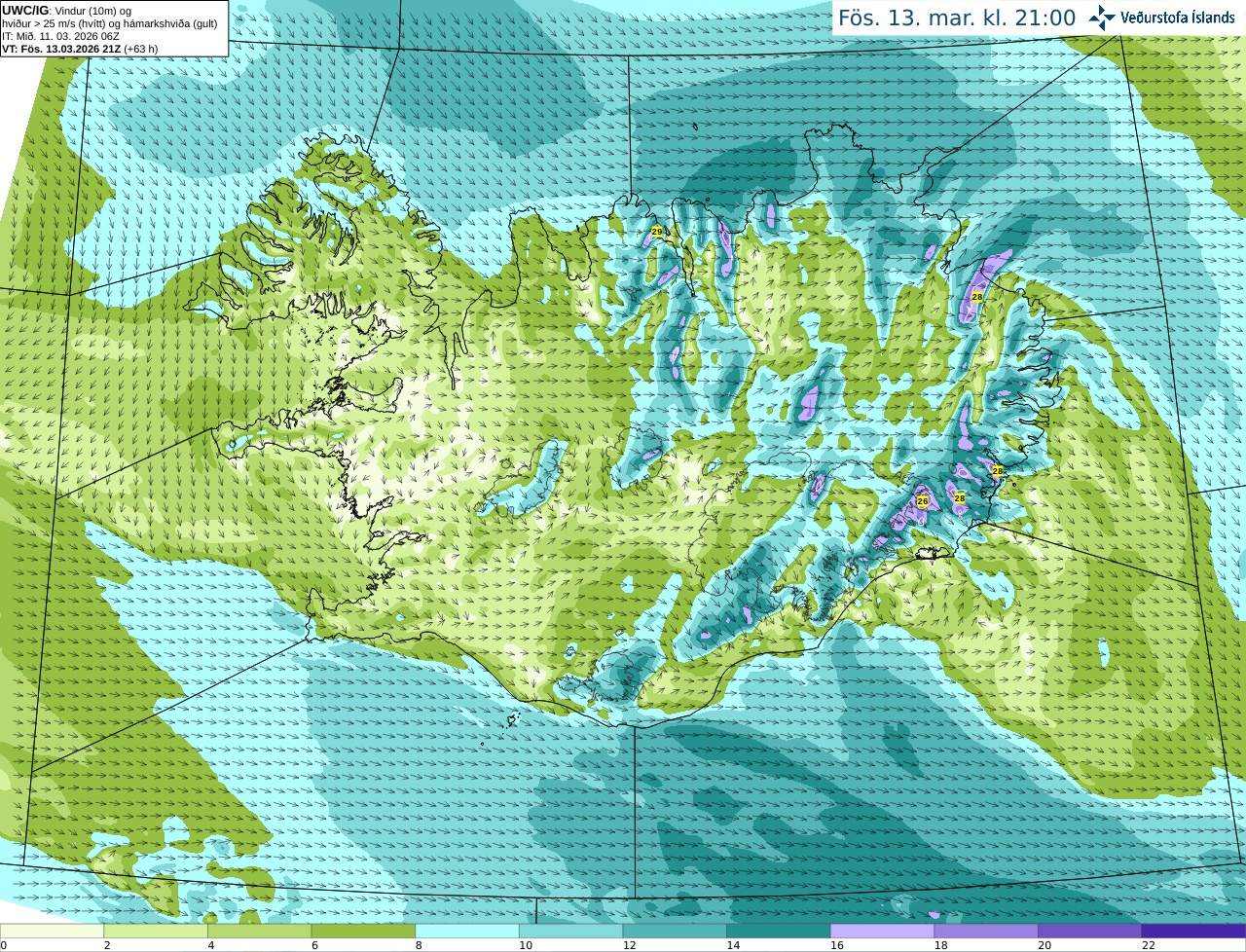This screenshot has height=952, width=1246.
Task: Click the scale label 10
Action: click(x=526, y=945)
